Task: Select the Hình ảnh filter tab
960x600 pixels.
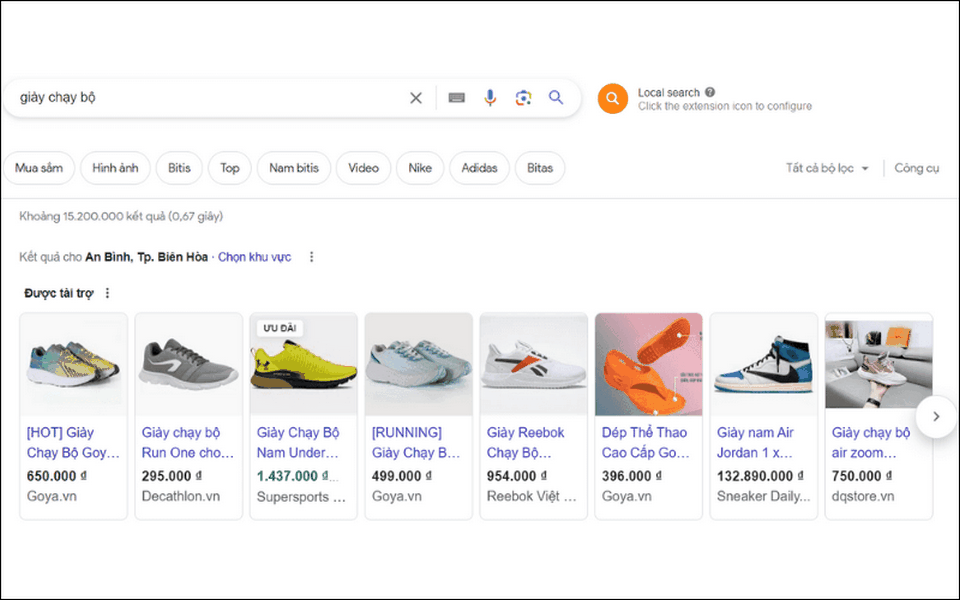Action: pos(115,168)
